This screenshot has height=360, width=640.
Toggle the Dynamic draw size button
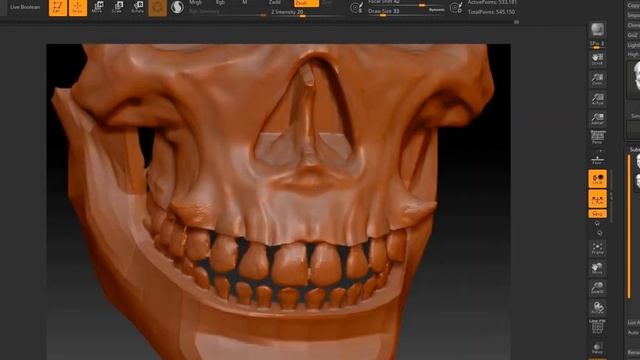[436, 10]
